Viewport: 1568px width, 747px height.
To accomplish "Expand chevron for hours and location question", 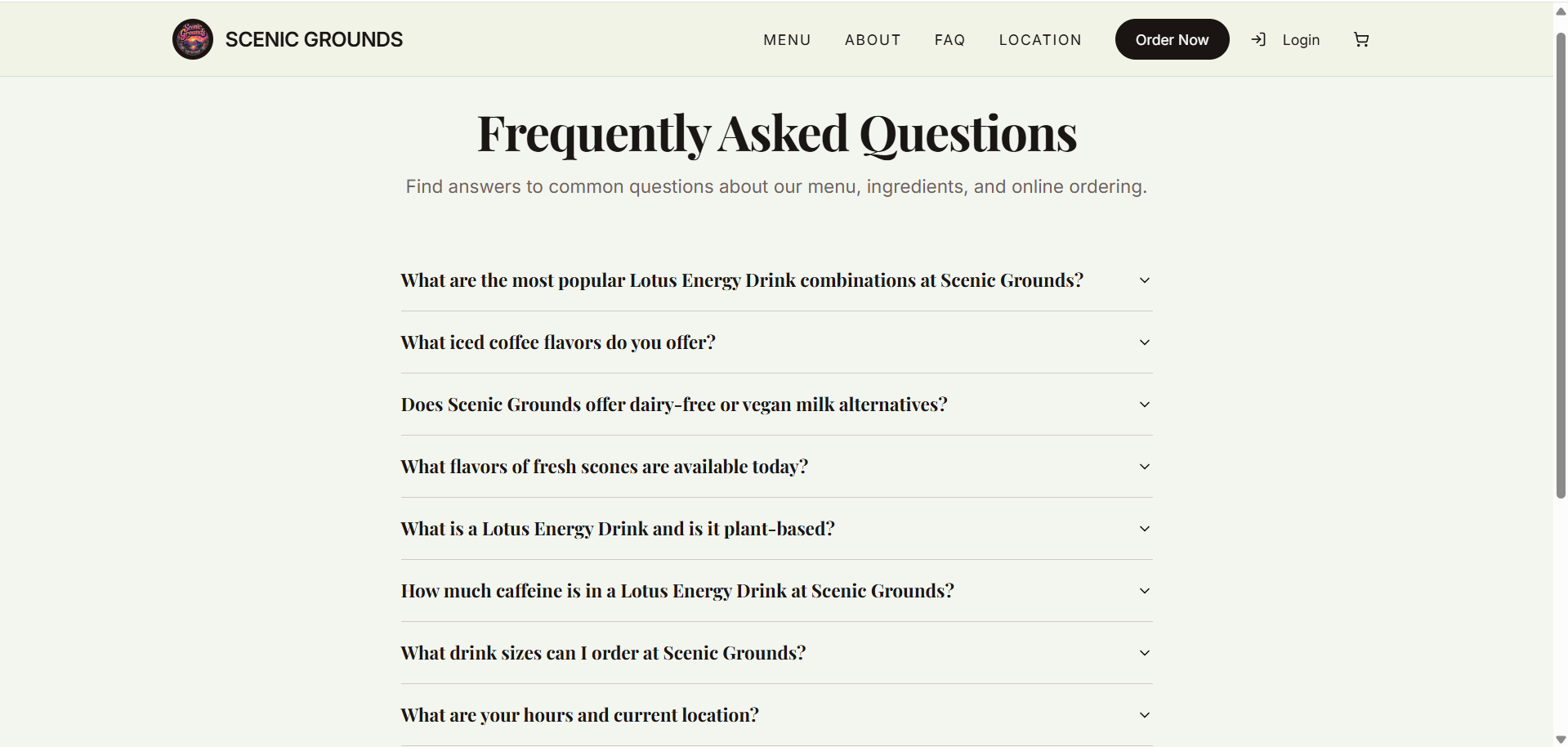I will pyautogui.click(x=1145, y=715).
